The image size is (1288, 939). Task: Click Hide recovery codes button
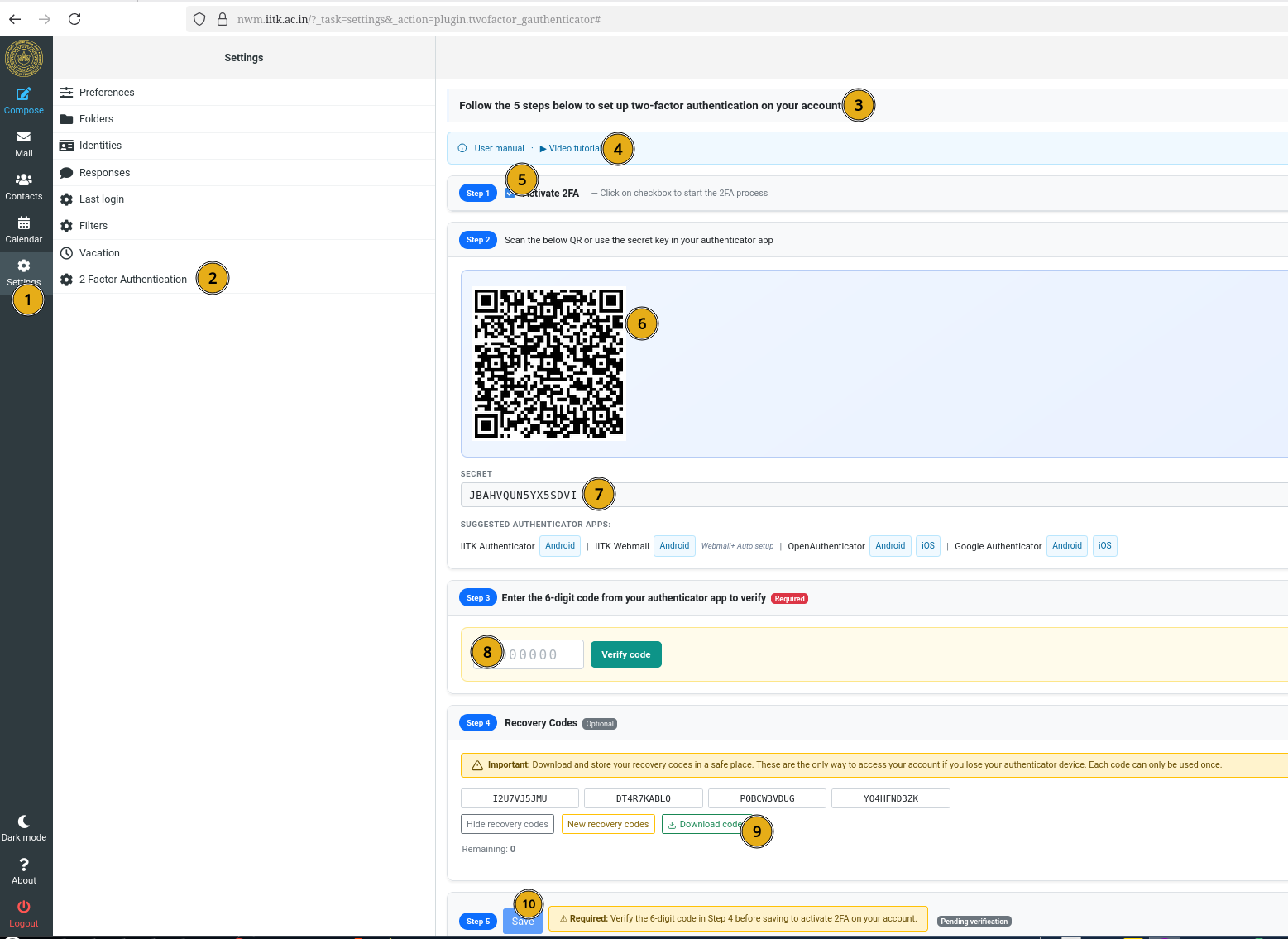click(x=507, y=825)
